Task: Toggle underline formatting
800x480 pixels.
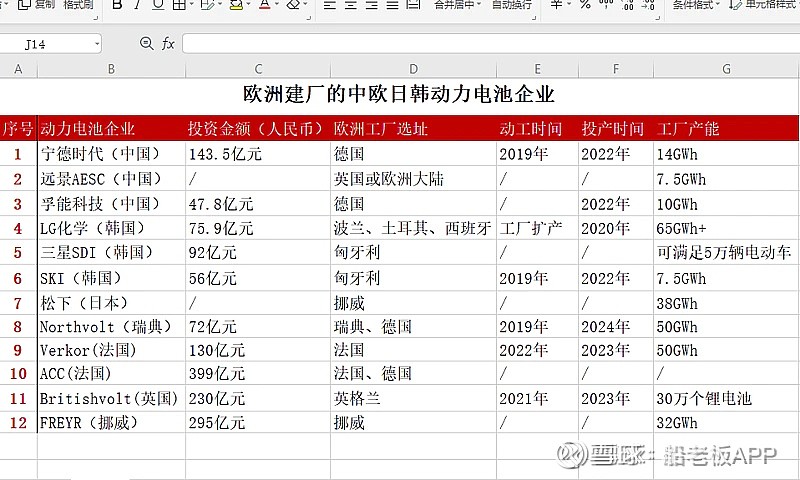Action: [158, 5]
